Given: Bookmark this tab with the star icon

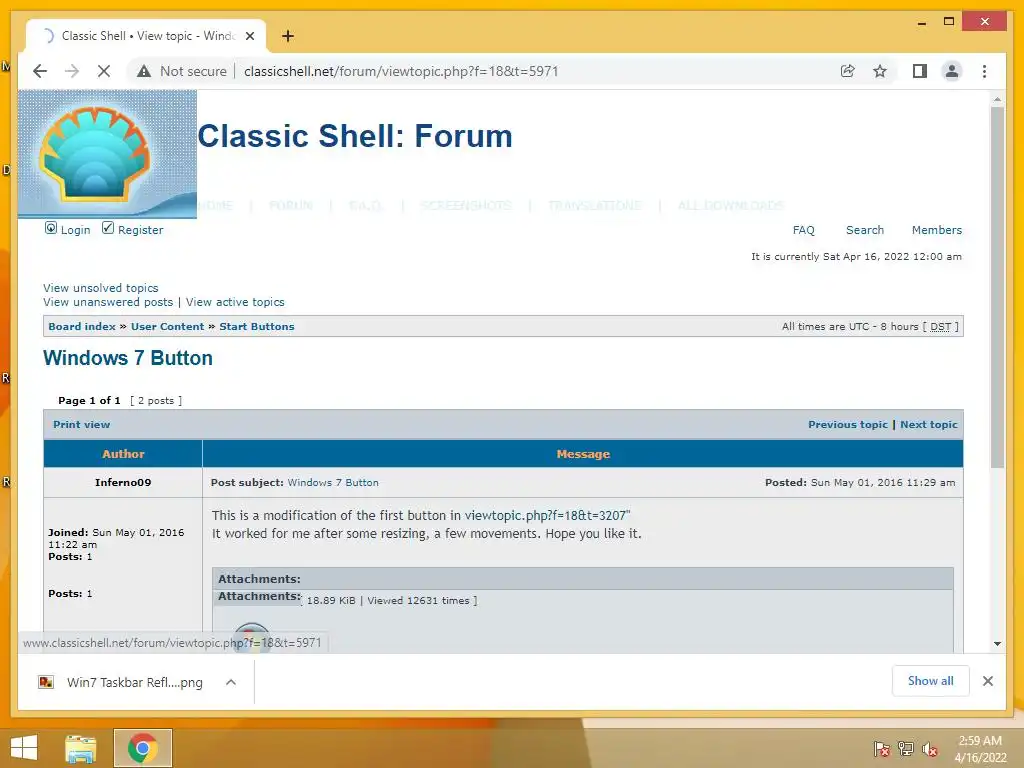Looking at the screenshot, I should pos(880,71).
